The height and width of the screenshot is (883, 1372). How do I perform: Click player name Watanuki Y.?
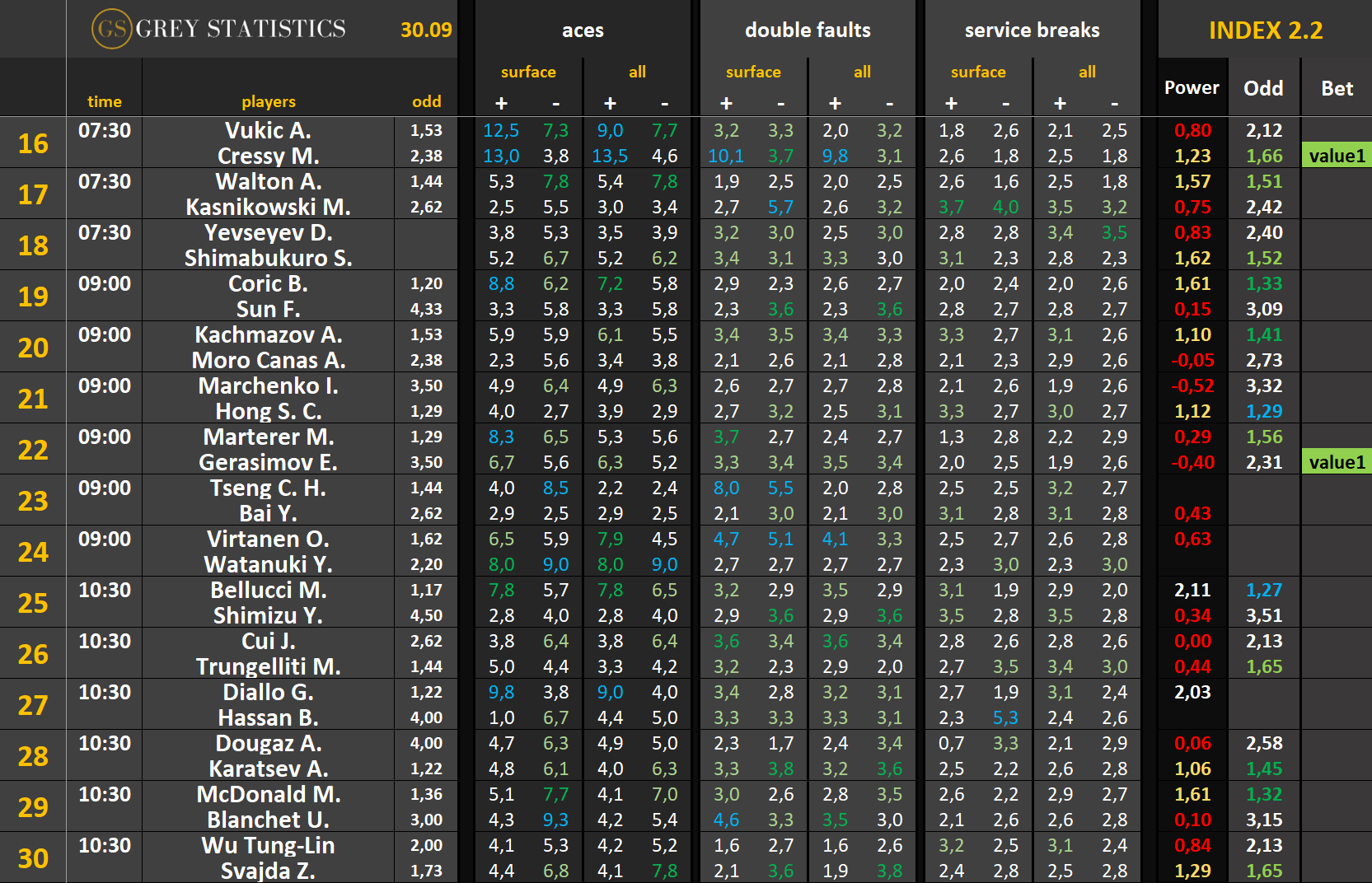pos(269,564)
